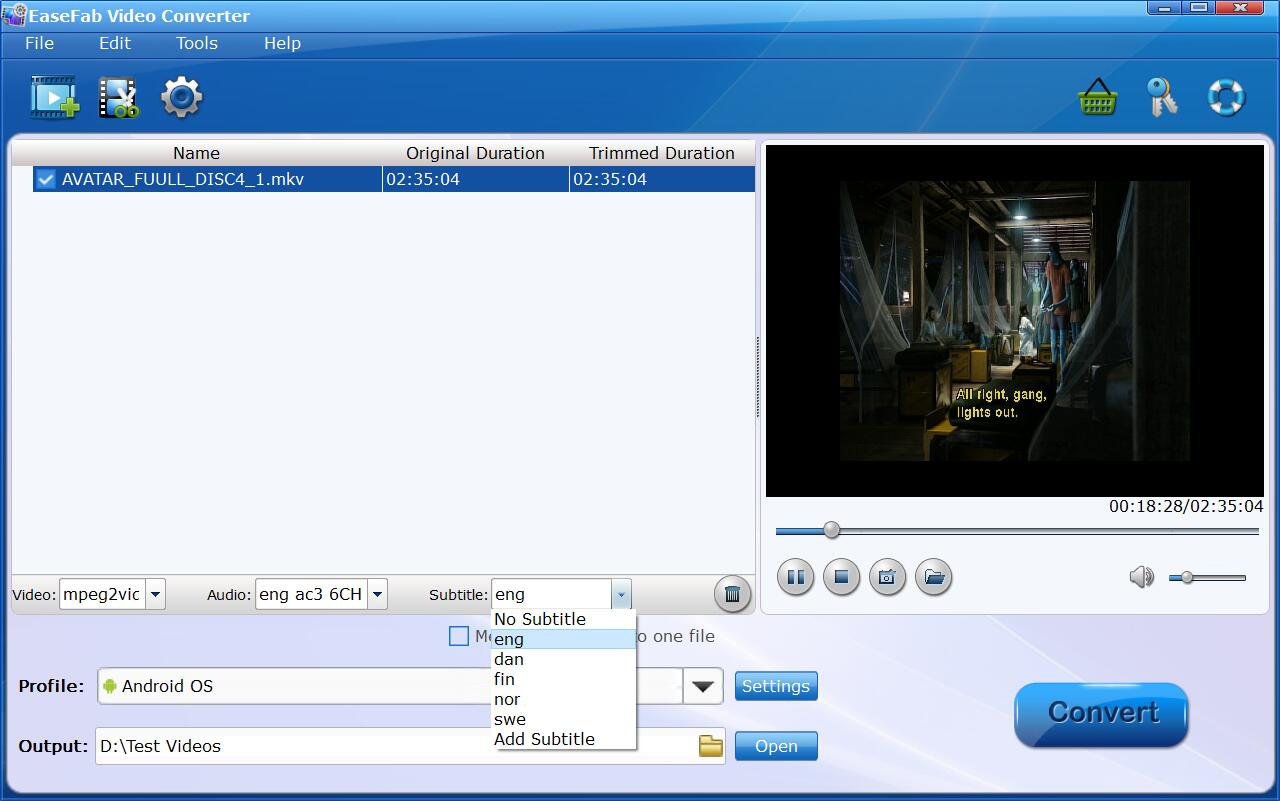
Task: Stop the video preview
Action: click(841, 577)
